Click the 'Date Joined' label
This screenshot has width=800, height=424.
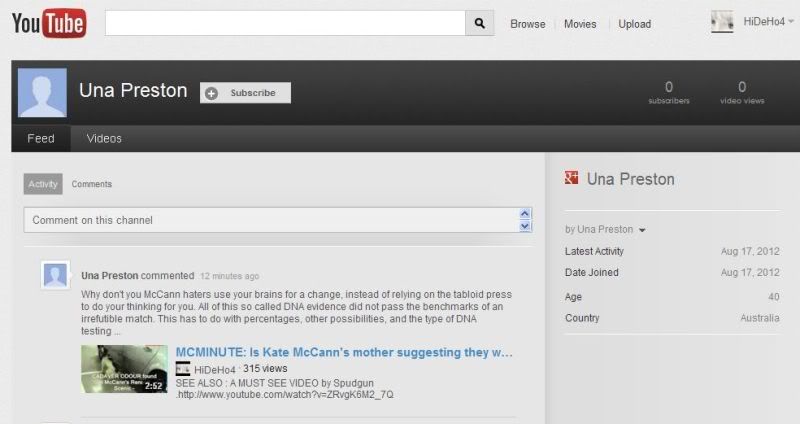[x=591, y=272]
